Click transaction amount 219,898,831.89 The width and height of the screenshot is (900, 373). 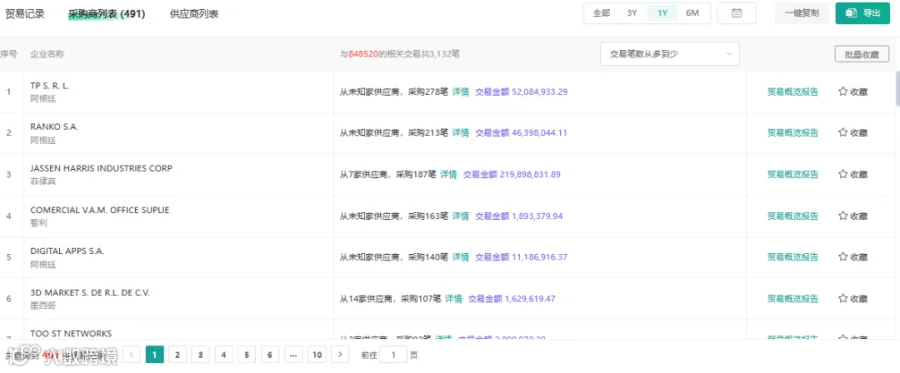(530, 174)
